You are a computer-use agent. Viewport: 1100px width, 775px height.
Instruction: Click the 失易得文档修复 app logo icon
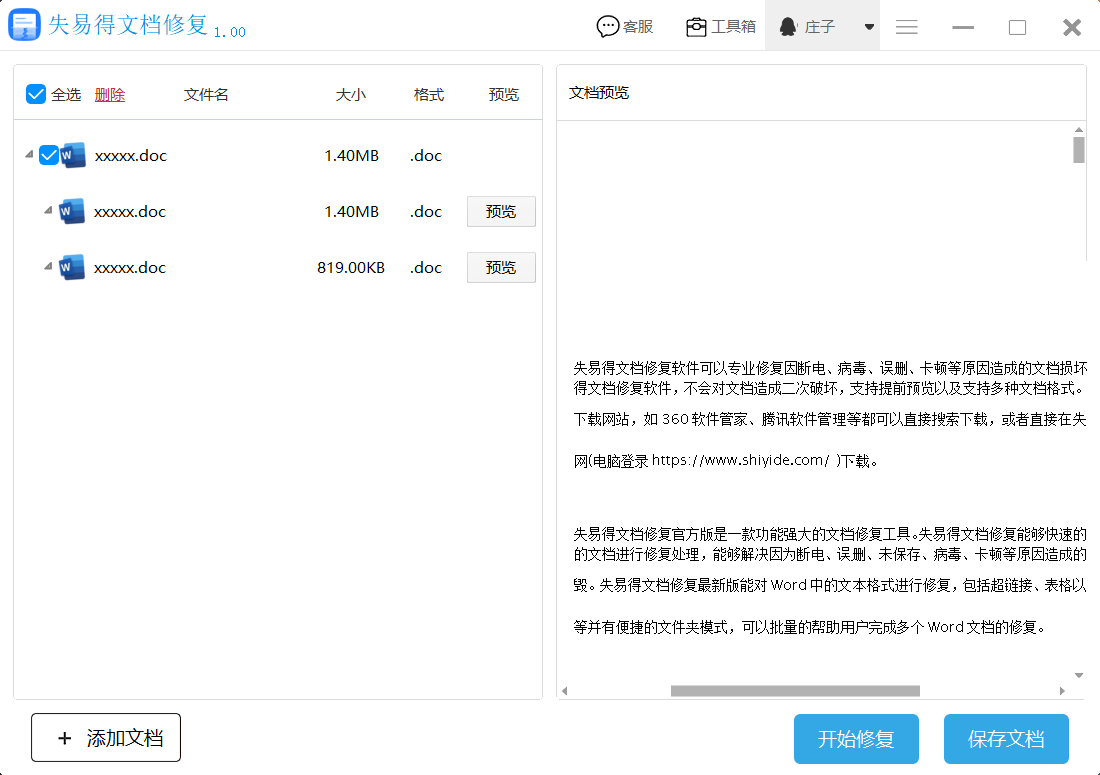(x=24, y=26)
